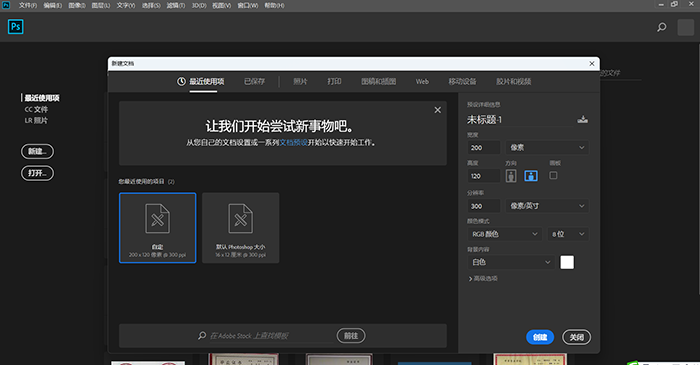Close the 新建文档 dialog with title bar X
Viewport: 700px width, 365px height.
pyautogui.click(x=592, y=63)
